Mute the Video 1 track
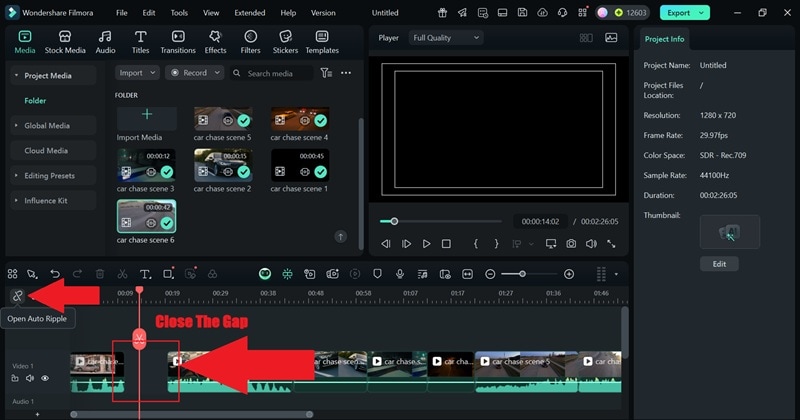Viewport: 800px width, 420px height. [30, 378]
